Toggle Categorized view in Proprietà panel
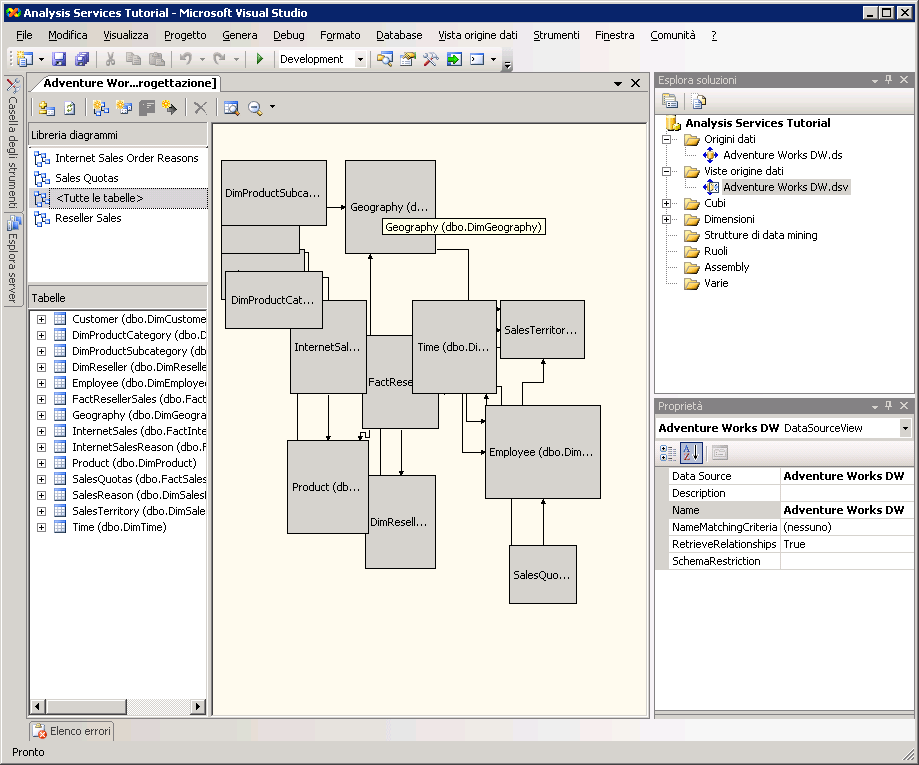919x765 pixels. [668, 453]
